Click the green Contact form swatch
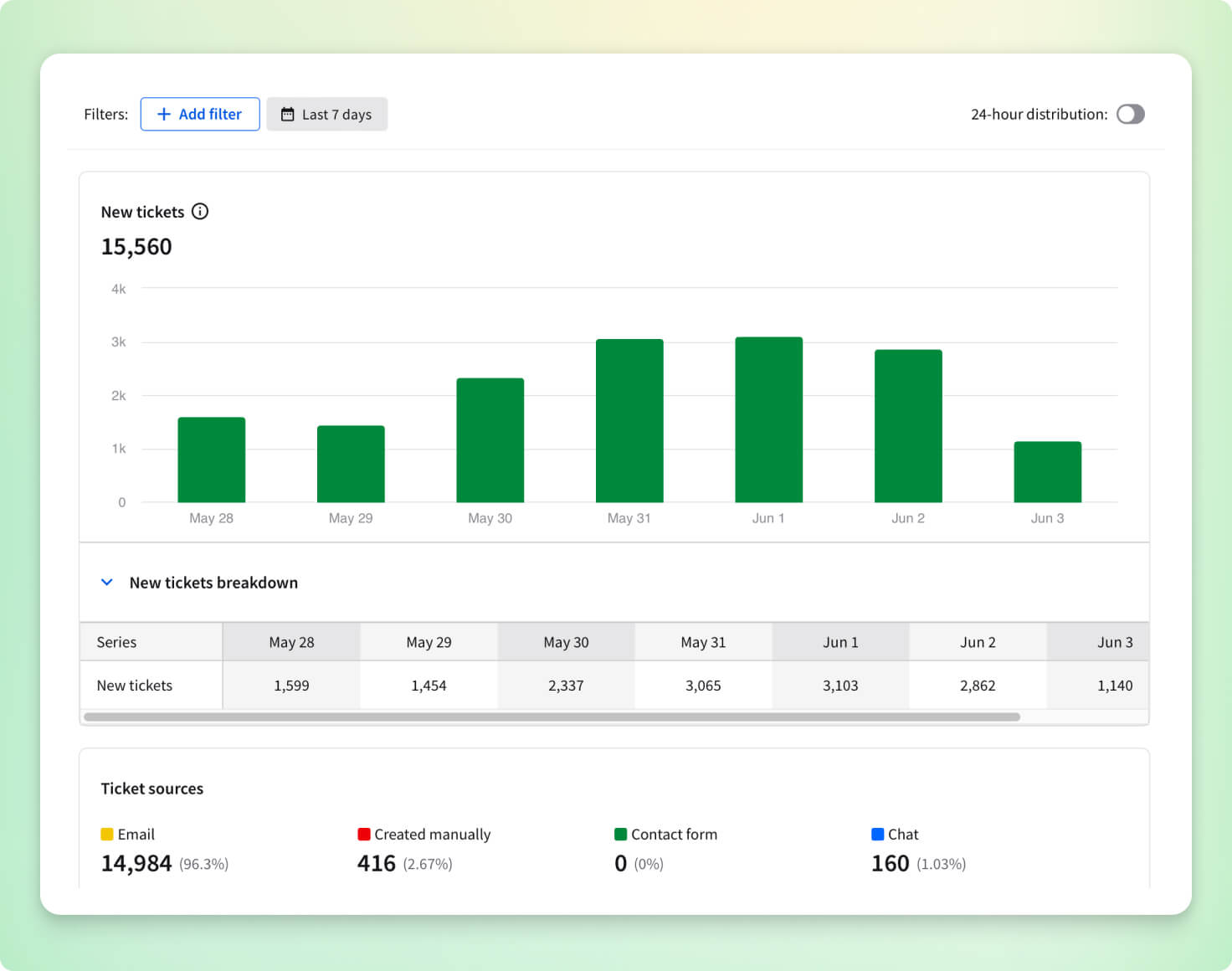 (x=621, y=835)
